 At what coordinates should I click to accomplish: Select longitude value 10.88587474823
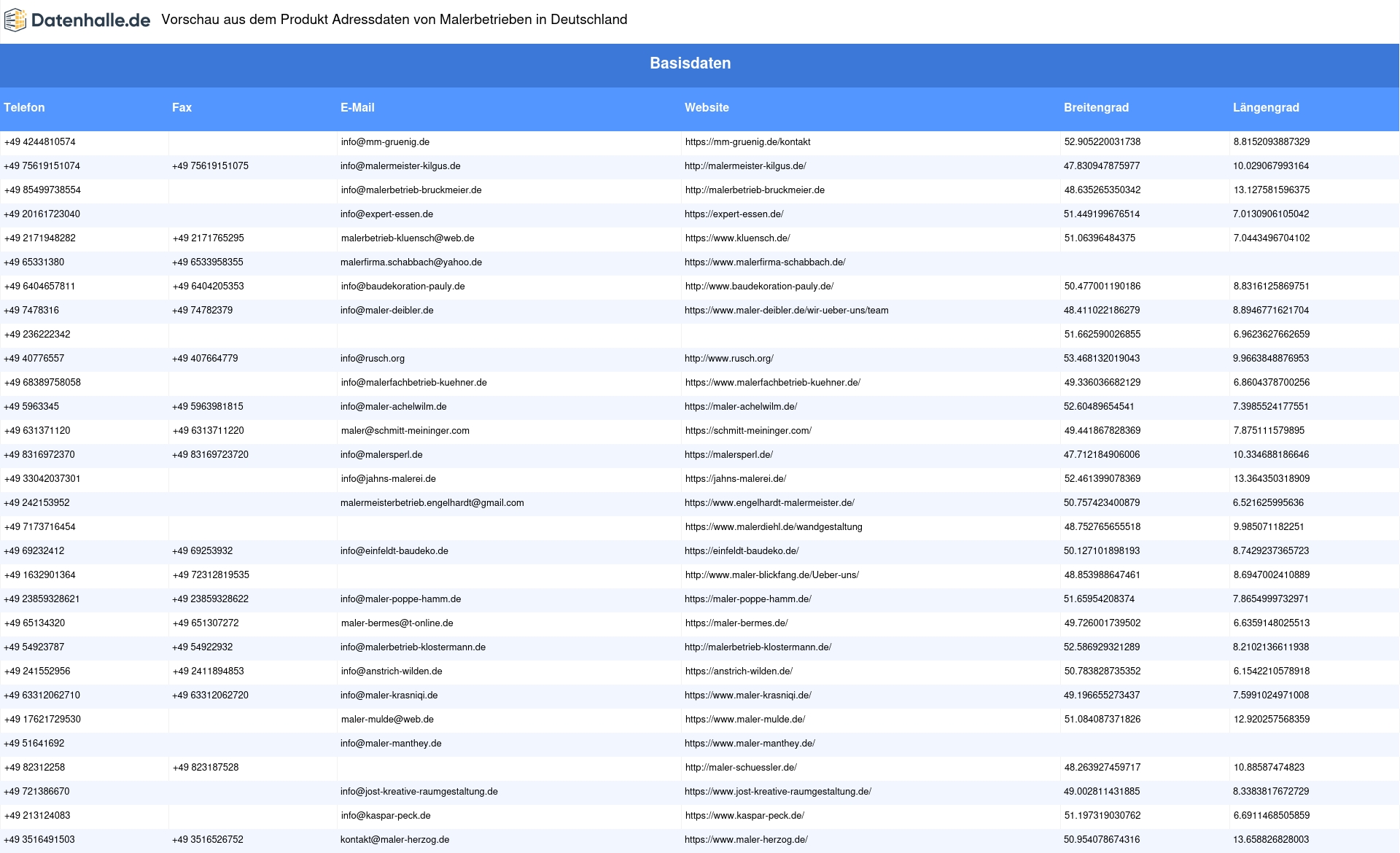(x=1269, y=768)
